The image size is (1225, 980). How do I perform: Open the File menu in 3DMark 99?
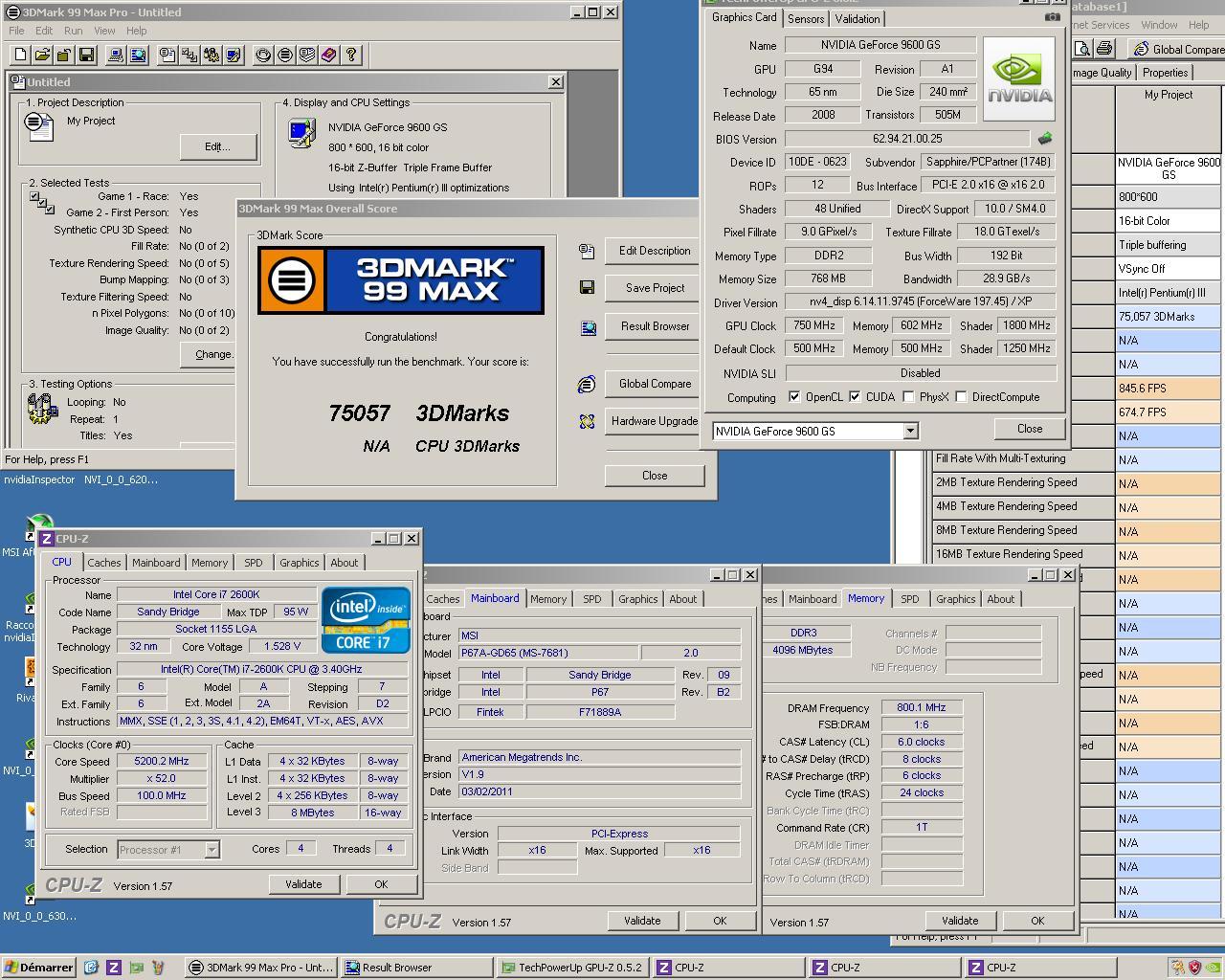pyautogui.click(x=16, y=31)
